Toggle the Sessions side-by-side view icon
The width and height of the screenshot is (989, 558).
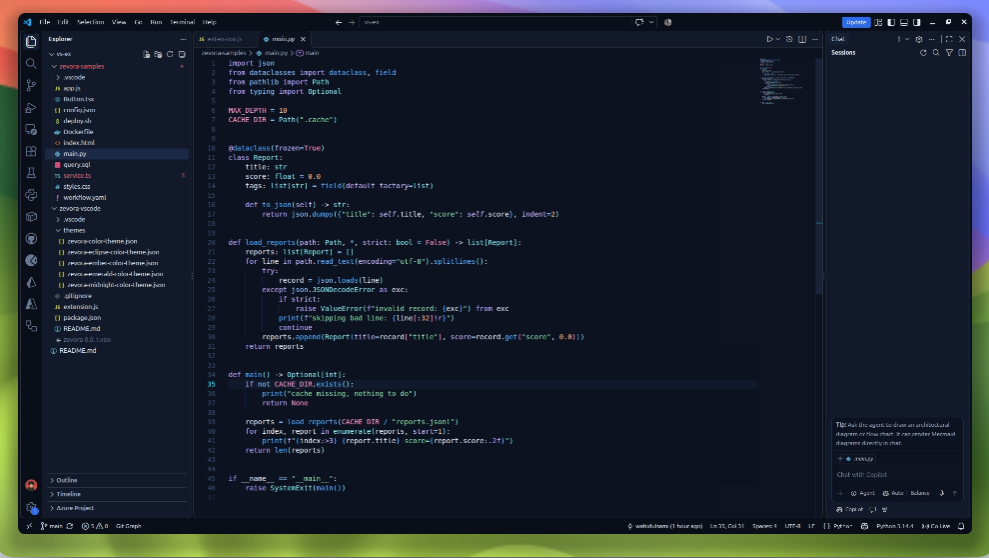tap(962, 53)
